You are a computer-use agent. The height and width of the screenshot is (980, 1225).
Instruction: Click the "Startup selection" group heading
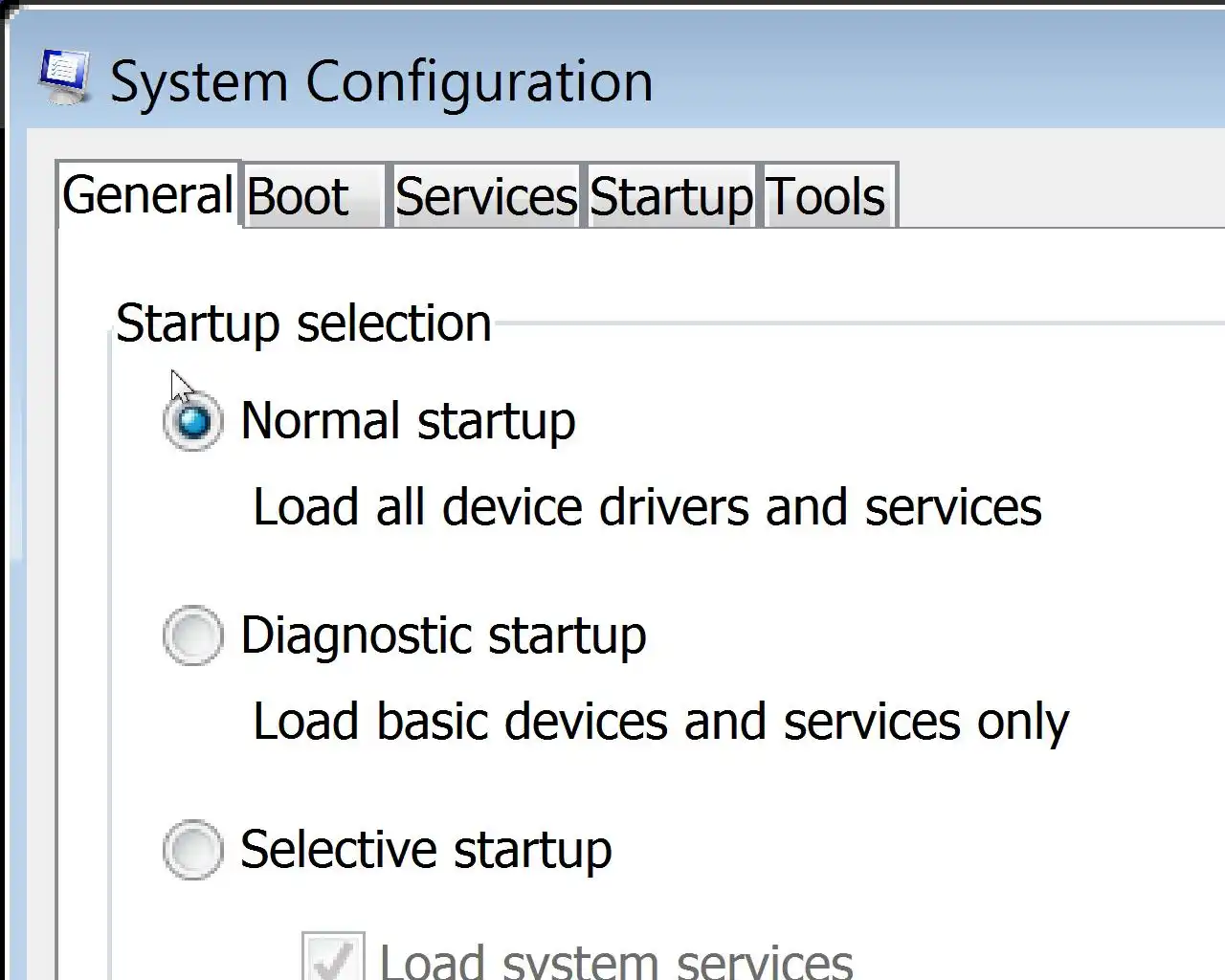coord(303,323)
